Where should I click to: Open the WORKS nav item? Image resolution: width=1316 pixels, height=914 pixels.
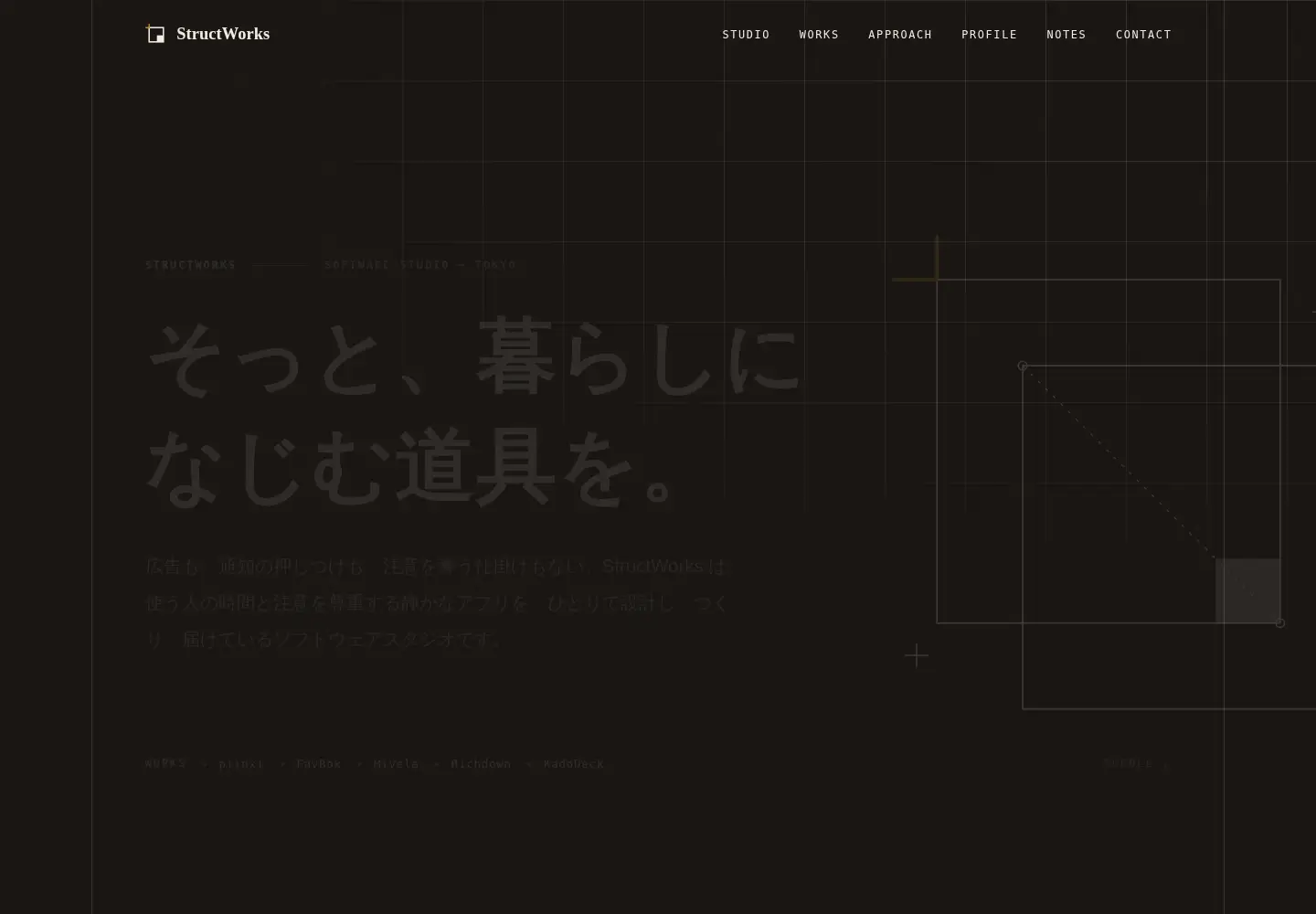[819, 35]
